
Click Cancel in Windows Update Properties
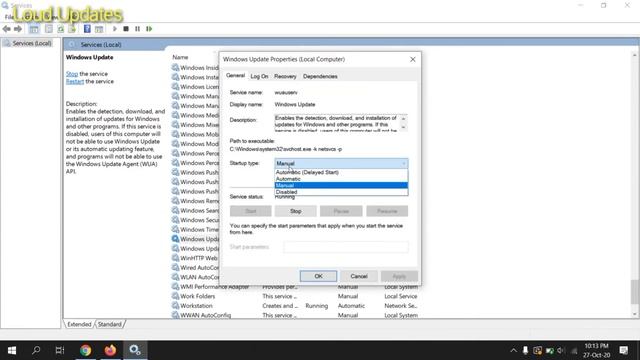click(x=359, y=276)
